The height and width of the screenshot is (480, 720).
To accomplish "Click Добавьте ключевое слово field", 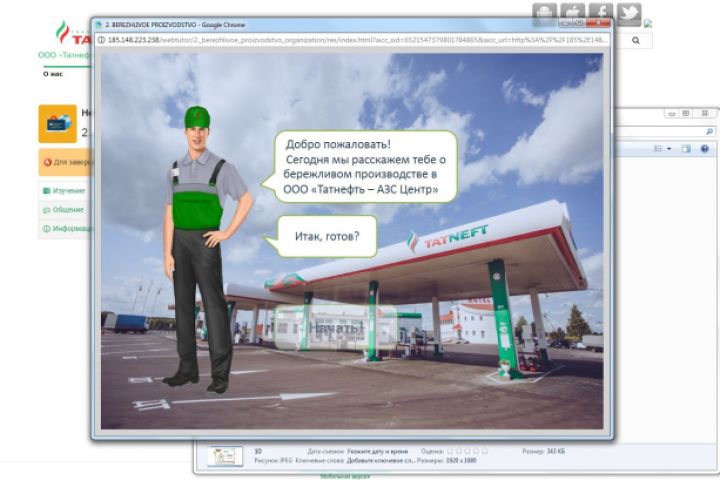I will [x=381, y=460].
